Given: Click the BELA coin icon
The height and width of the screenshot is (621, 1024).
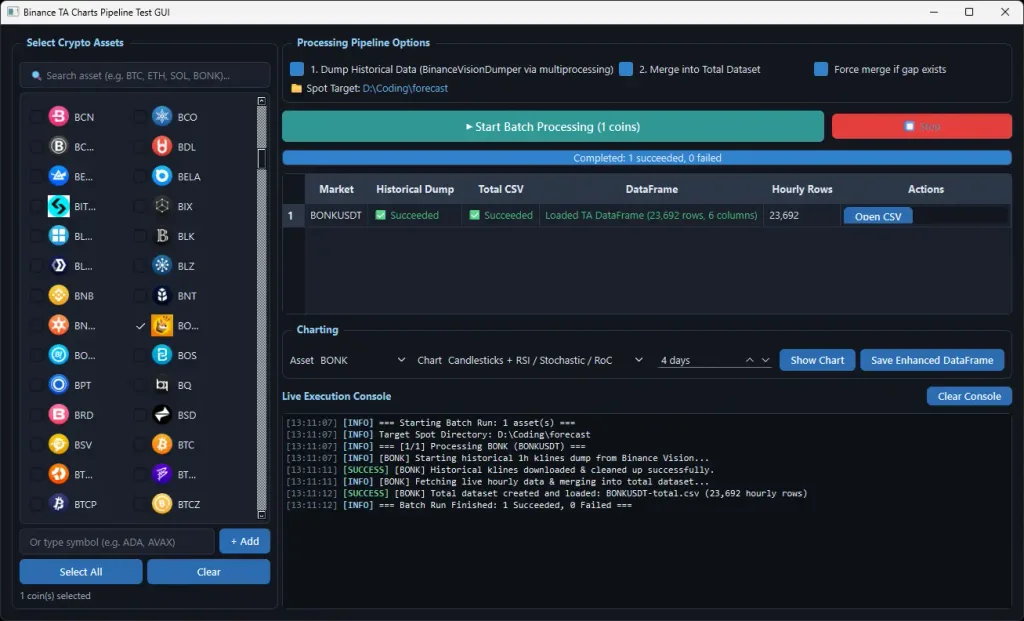Looking at the screenshot, I should [x=162, y=176].
